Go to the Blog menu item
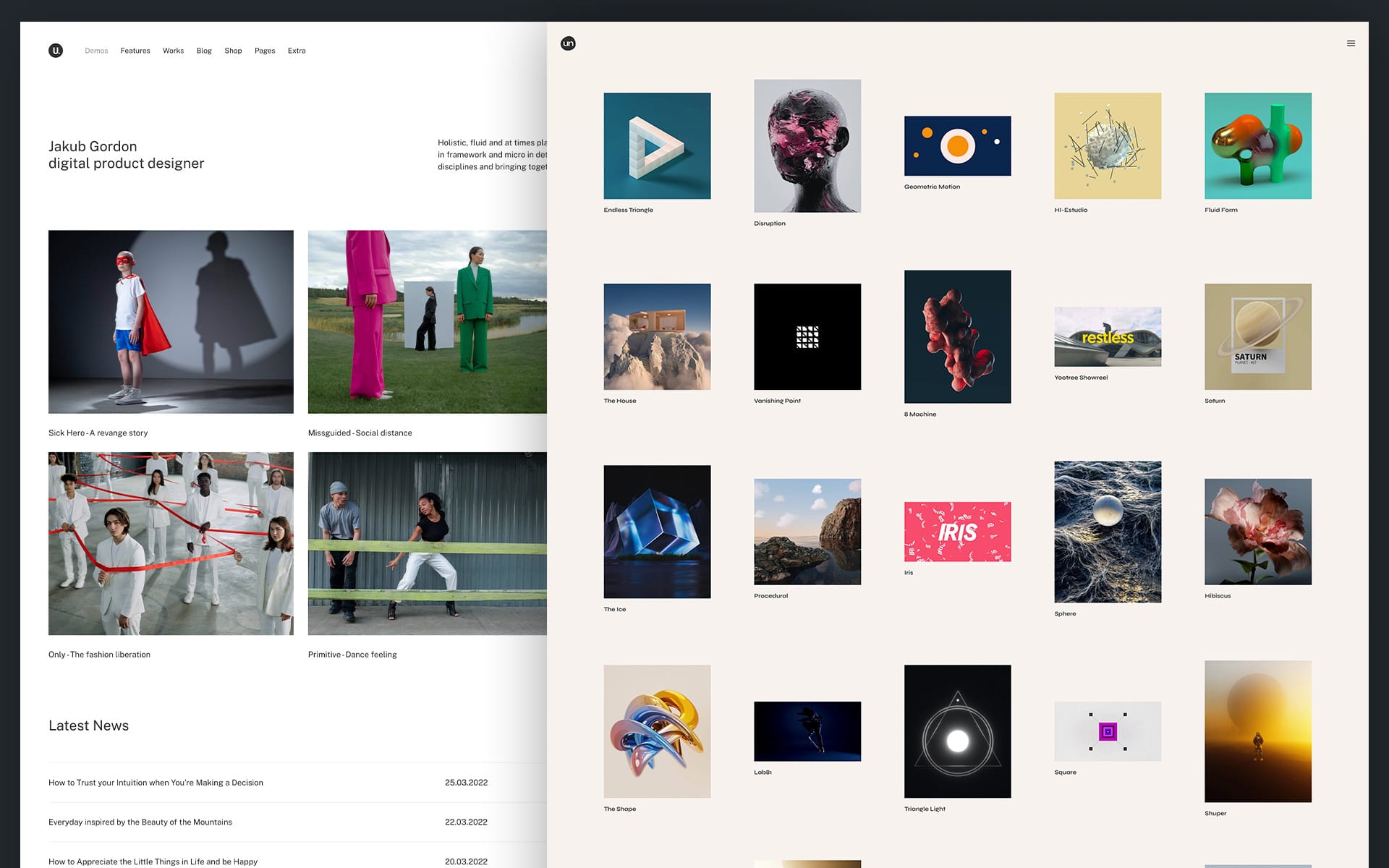This screenshot has height=868, width=1389. click(x=204, y=51)
